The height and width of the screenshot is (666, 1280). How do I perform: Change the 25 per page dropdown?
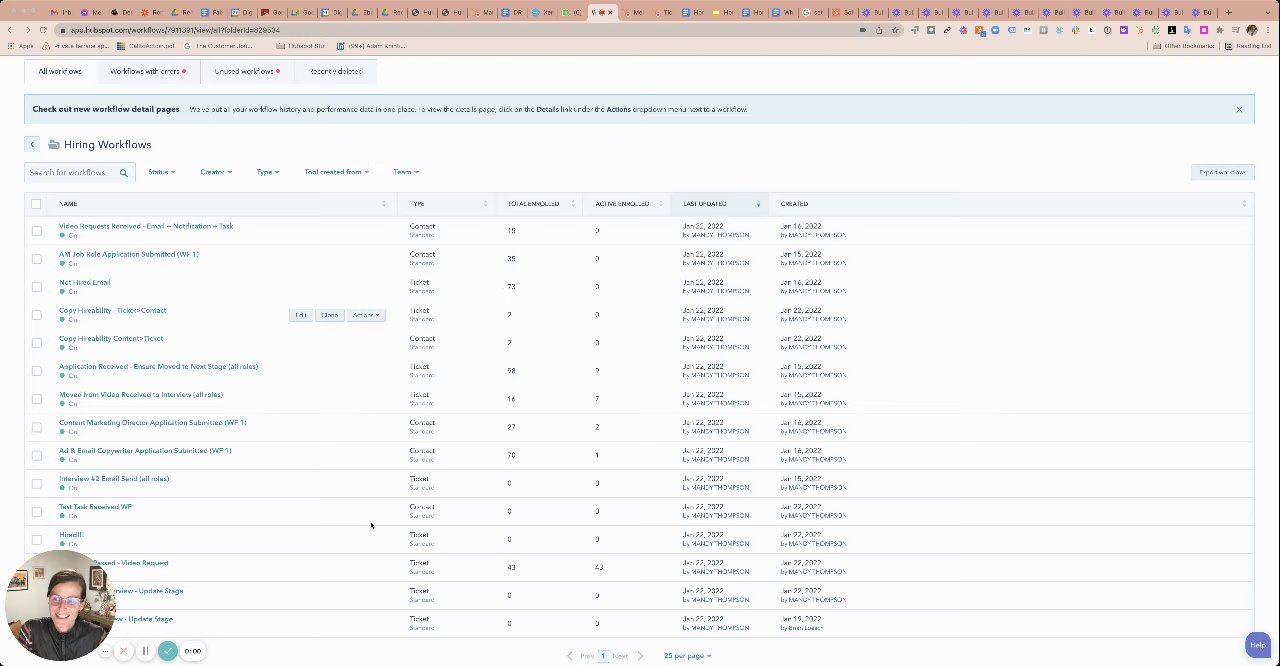pos(687,656)
